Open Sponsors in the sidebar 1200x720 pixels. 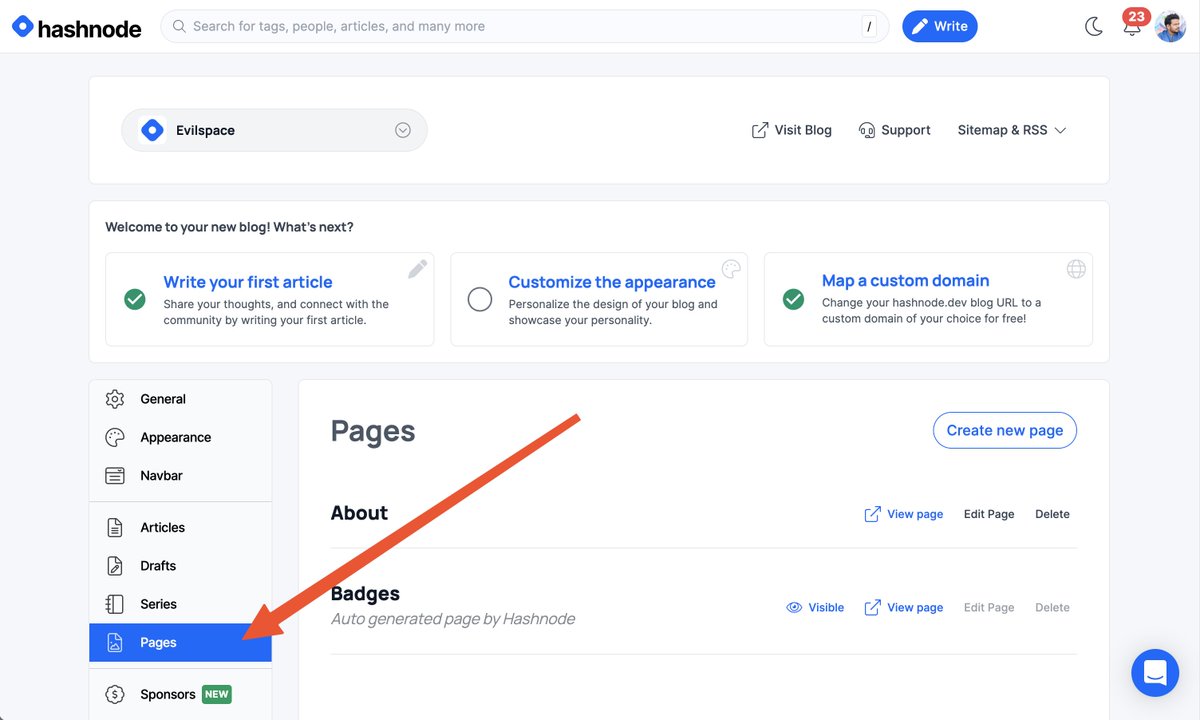tap(180, 694)
